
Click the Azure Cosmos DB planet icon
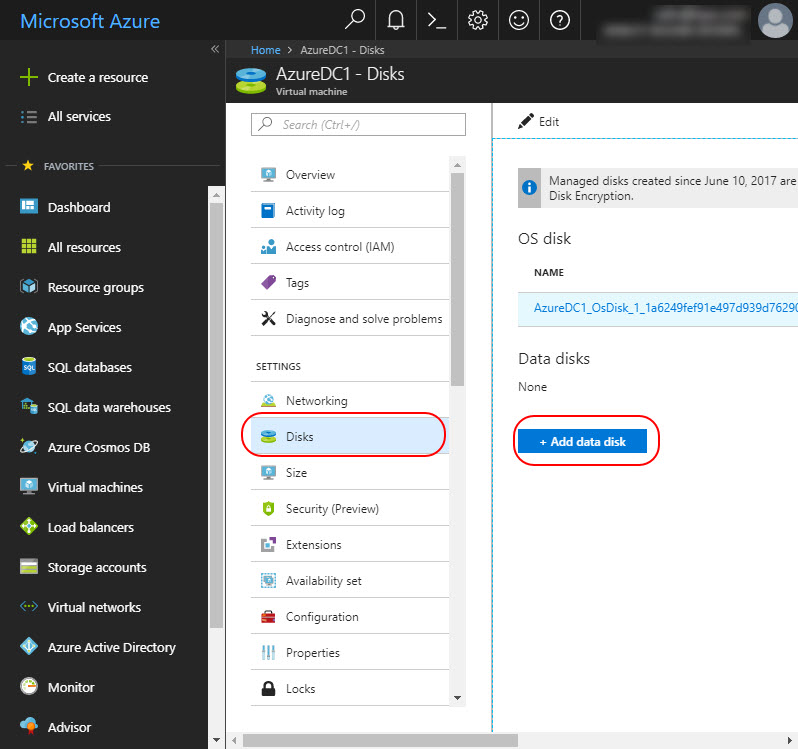(x=29, y=446)
